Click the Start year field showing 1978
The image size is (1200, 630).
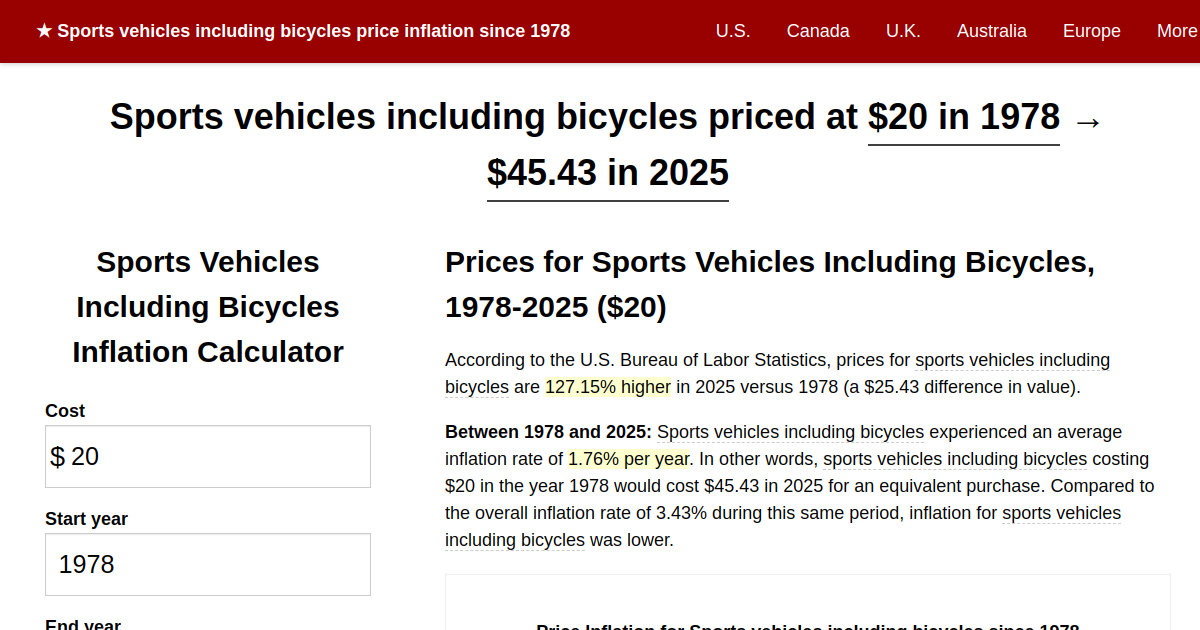208,565
